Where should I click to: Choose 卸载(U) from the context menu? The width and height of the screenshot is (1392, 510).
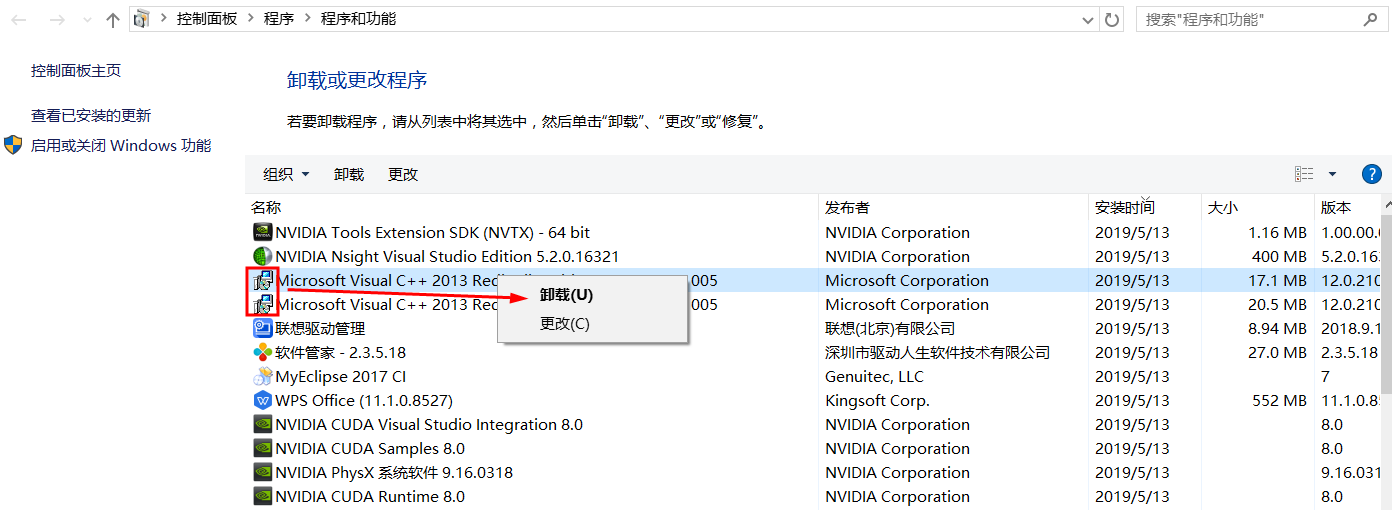pos(566,295)
